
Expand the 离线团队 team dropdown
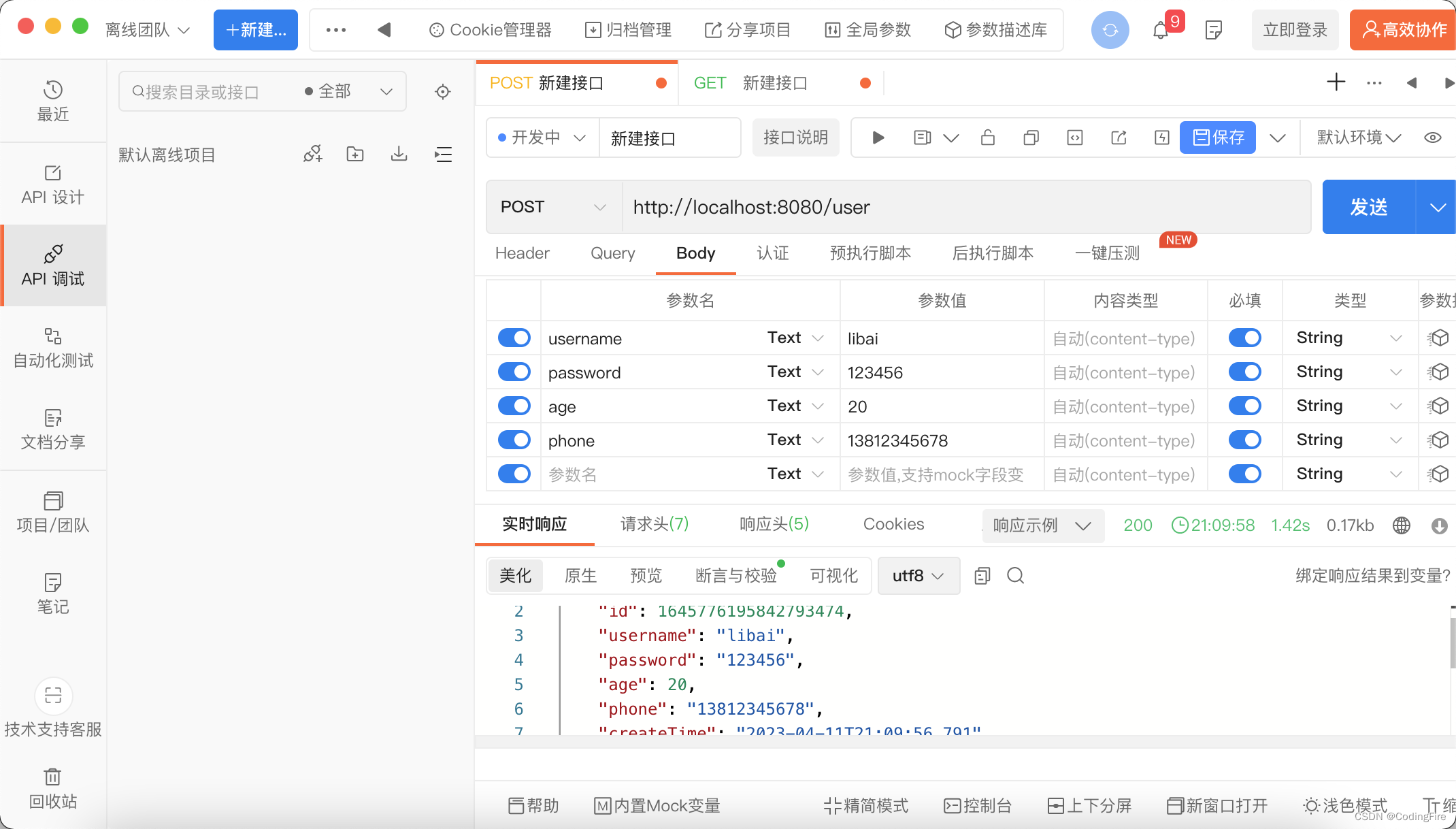pos(148,30)
